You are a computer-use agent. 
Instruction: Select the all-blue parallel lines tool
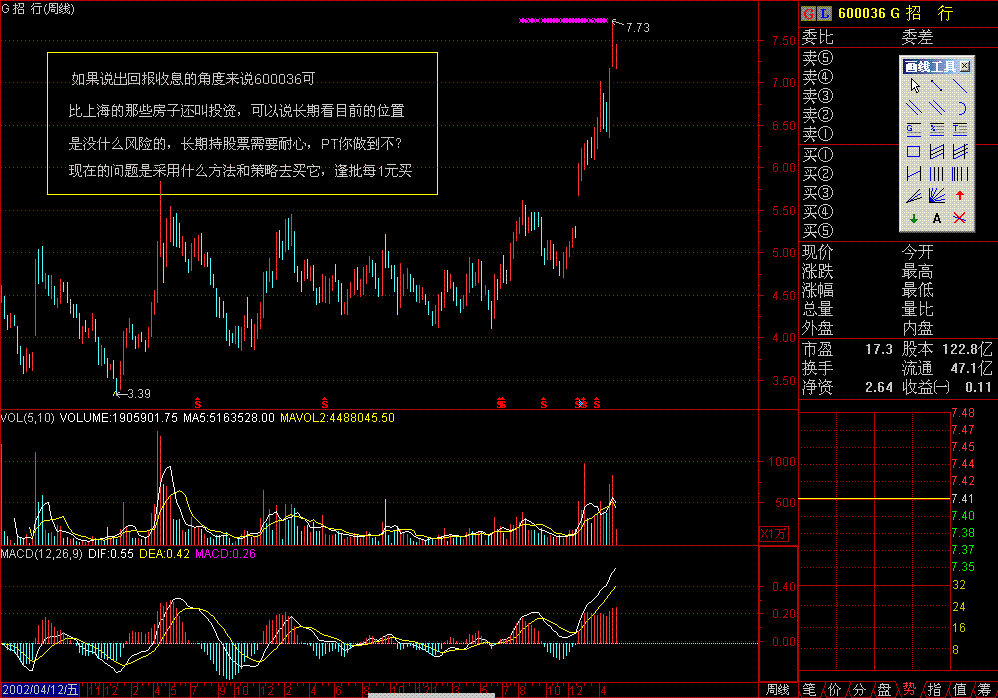click(x=937, y=108)
